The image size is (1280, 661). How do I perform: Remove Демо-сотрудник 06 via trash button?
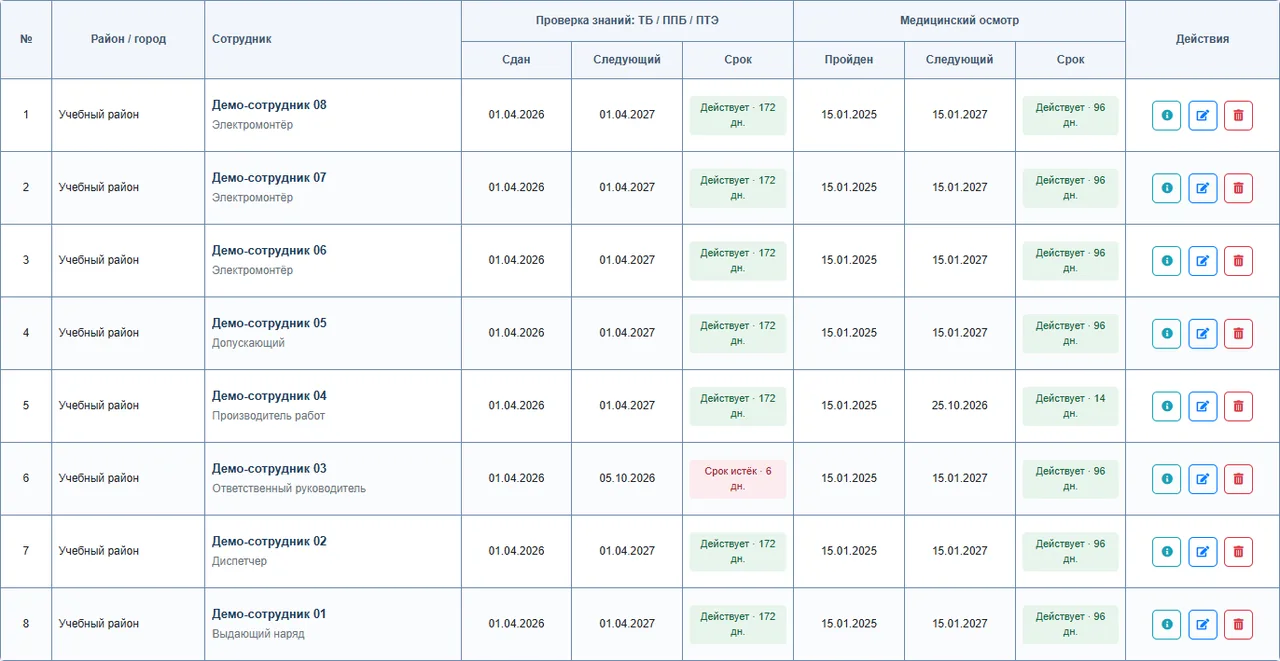[1238, 261]
